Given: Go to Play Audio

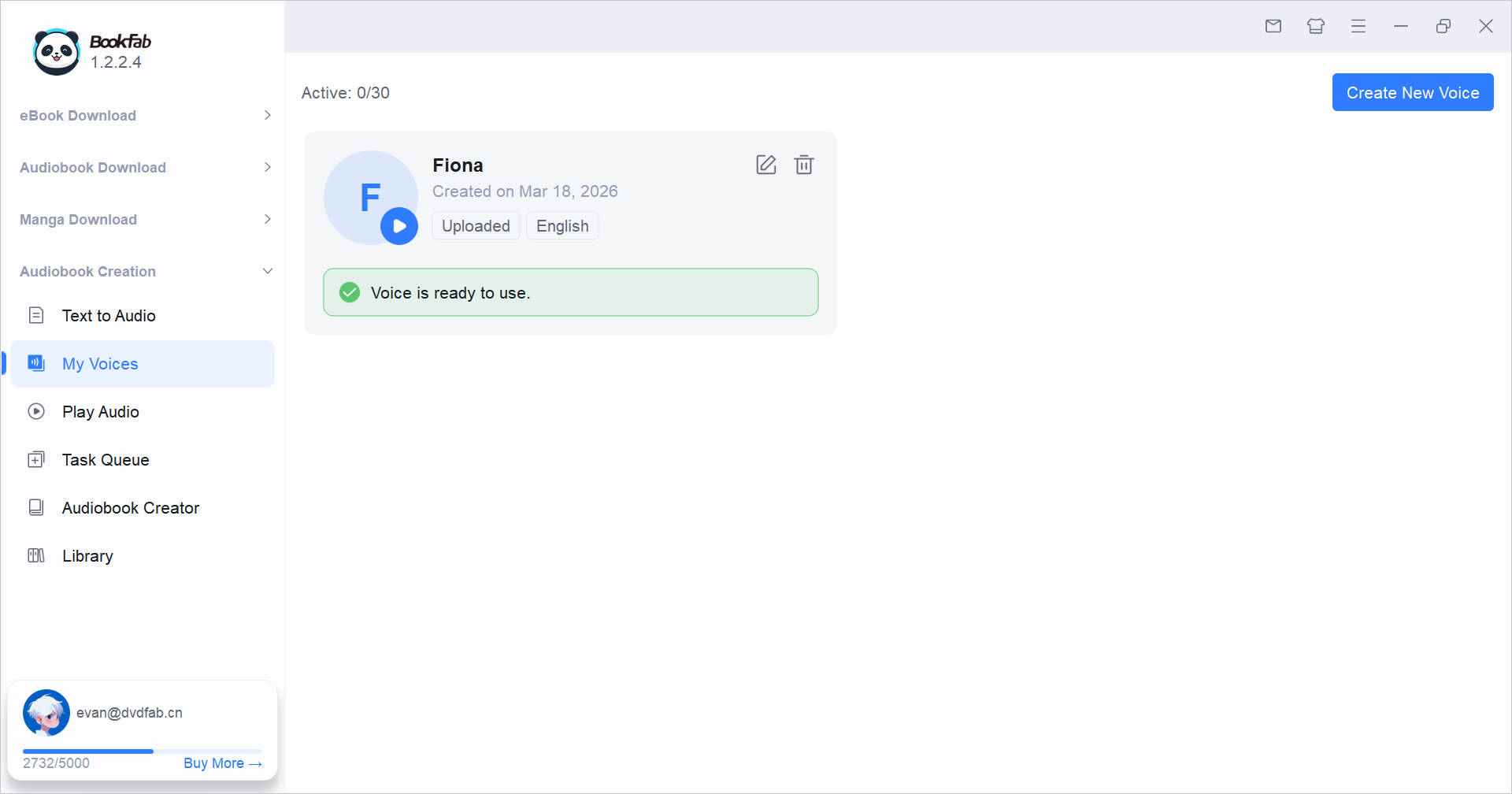Looking at the screenshot, I should coord(101,412).
